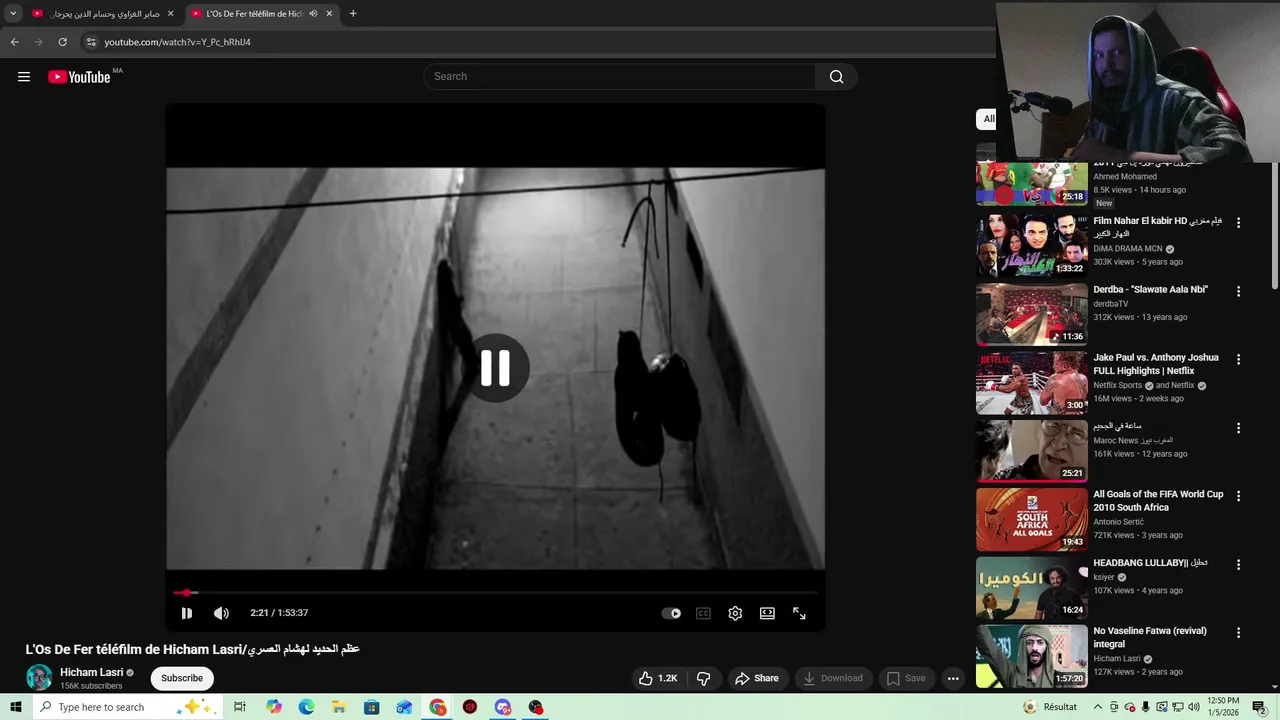This screenshot has height=720, width=1280.
Task: Open the Hicham Lasri channel name link
Action: [x=91, y=672]
